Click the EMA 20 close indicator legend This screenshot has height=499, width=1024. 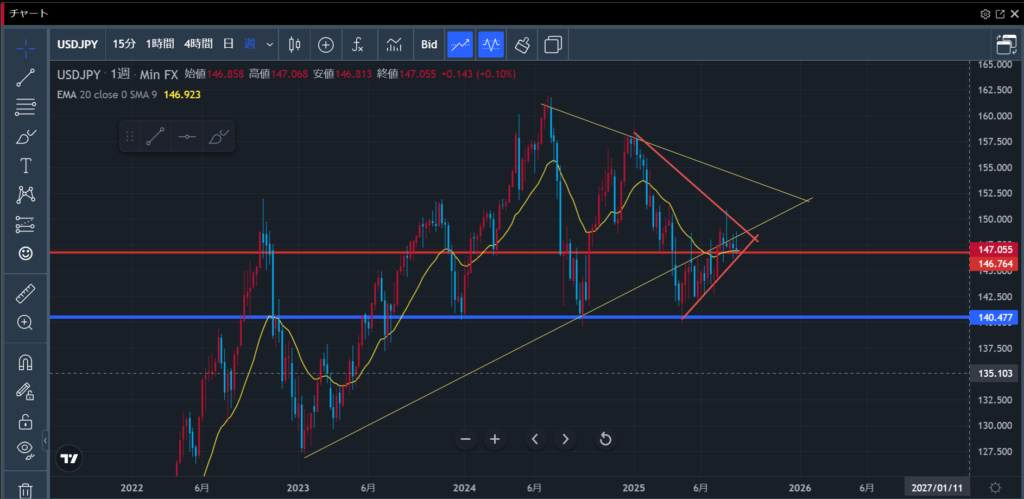107,95
